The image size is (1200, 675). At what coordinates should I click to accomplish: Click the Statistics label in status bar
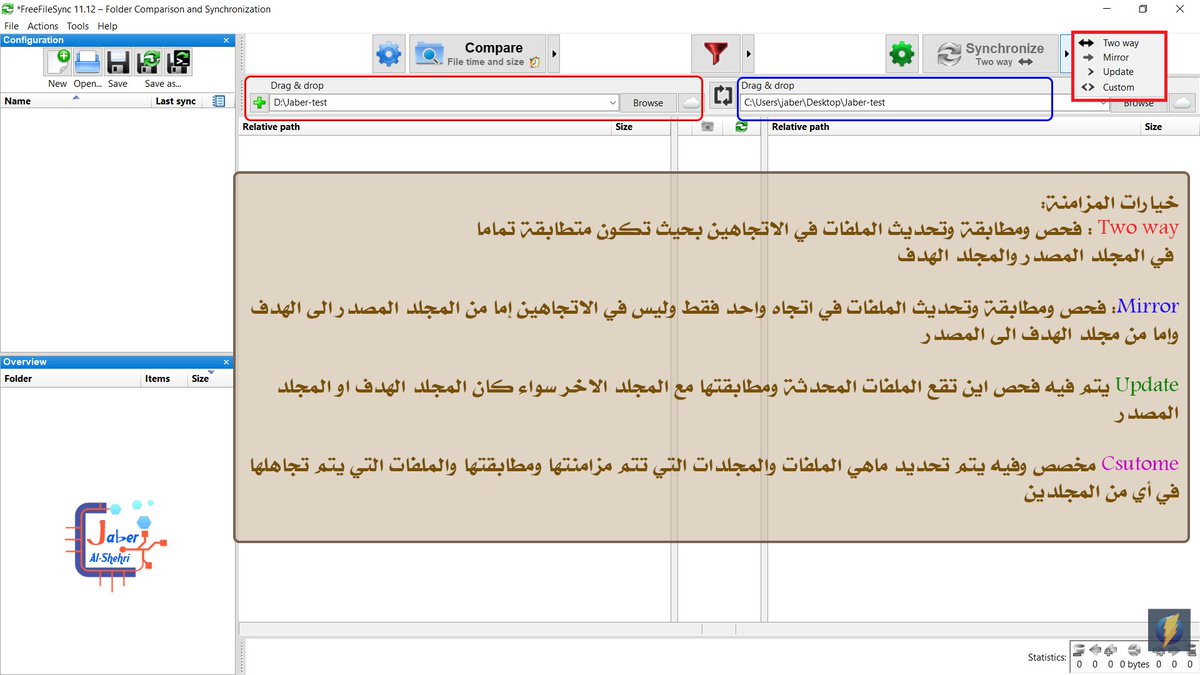[1047, 657]
